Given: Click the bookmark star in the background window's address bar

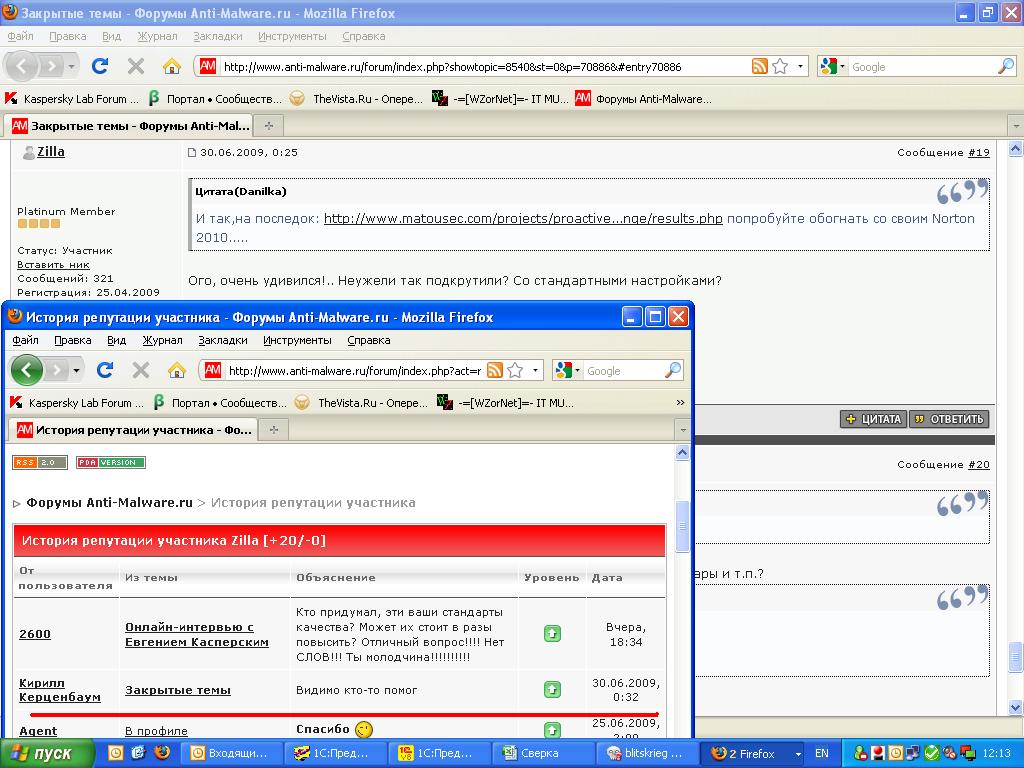Looking at the screenshot, I should tap(780, 66).
